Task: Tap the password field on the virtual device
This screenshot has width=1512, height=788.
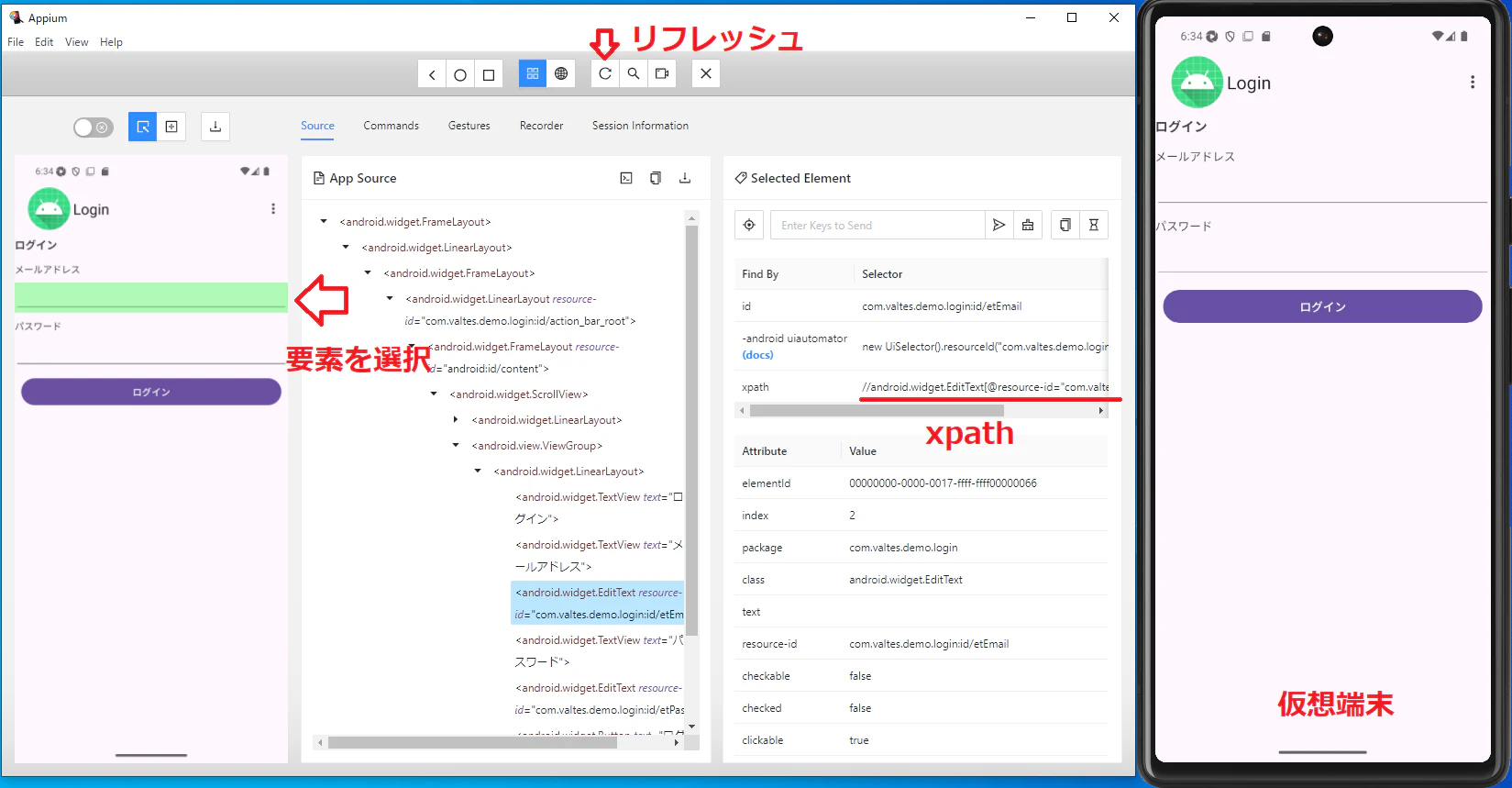Action: (1322, 256)
